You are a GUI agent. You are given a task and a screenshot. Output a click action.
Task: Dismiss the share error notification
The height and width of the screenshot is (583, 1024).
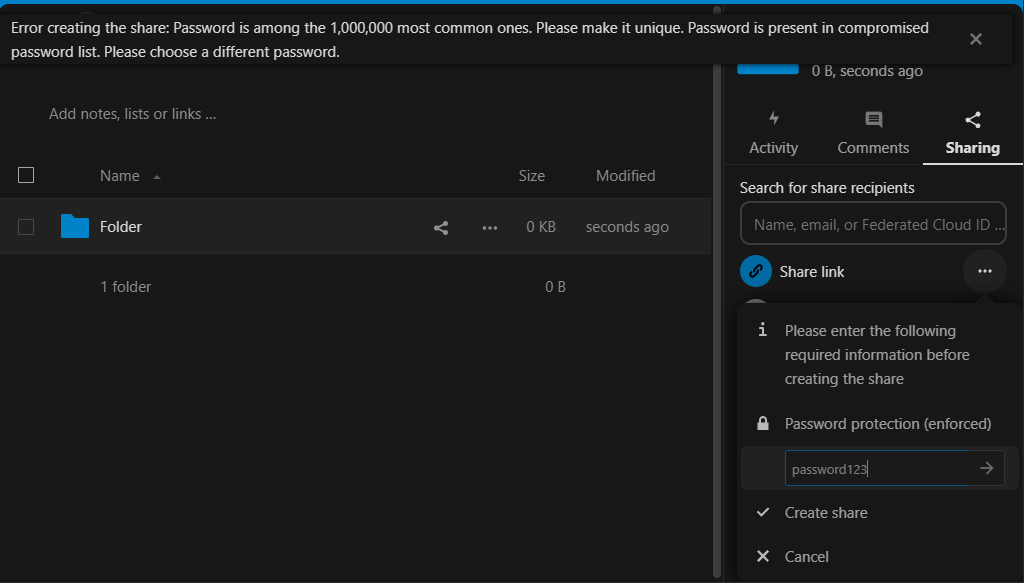click(x=976, y=39)
